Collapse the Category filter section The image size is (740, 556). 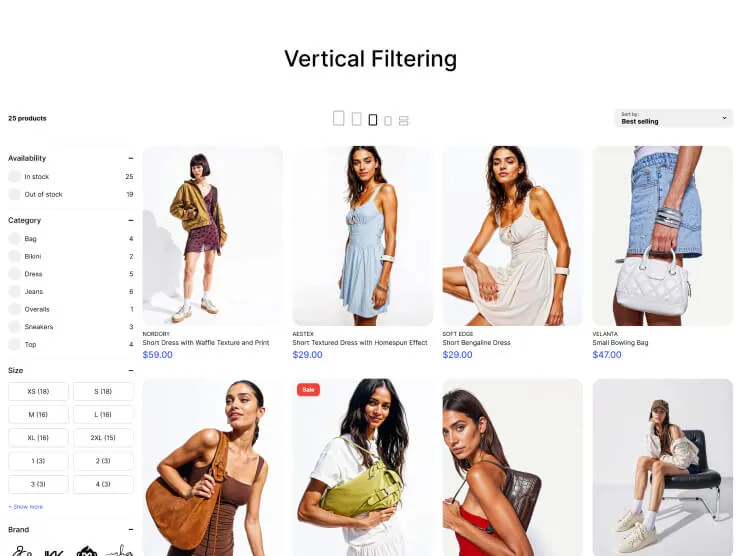click(x=131, y=220)
